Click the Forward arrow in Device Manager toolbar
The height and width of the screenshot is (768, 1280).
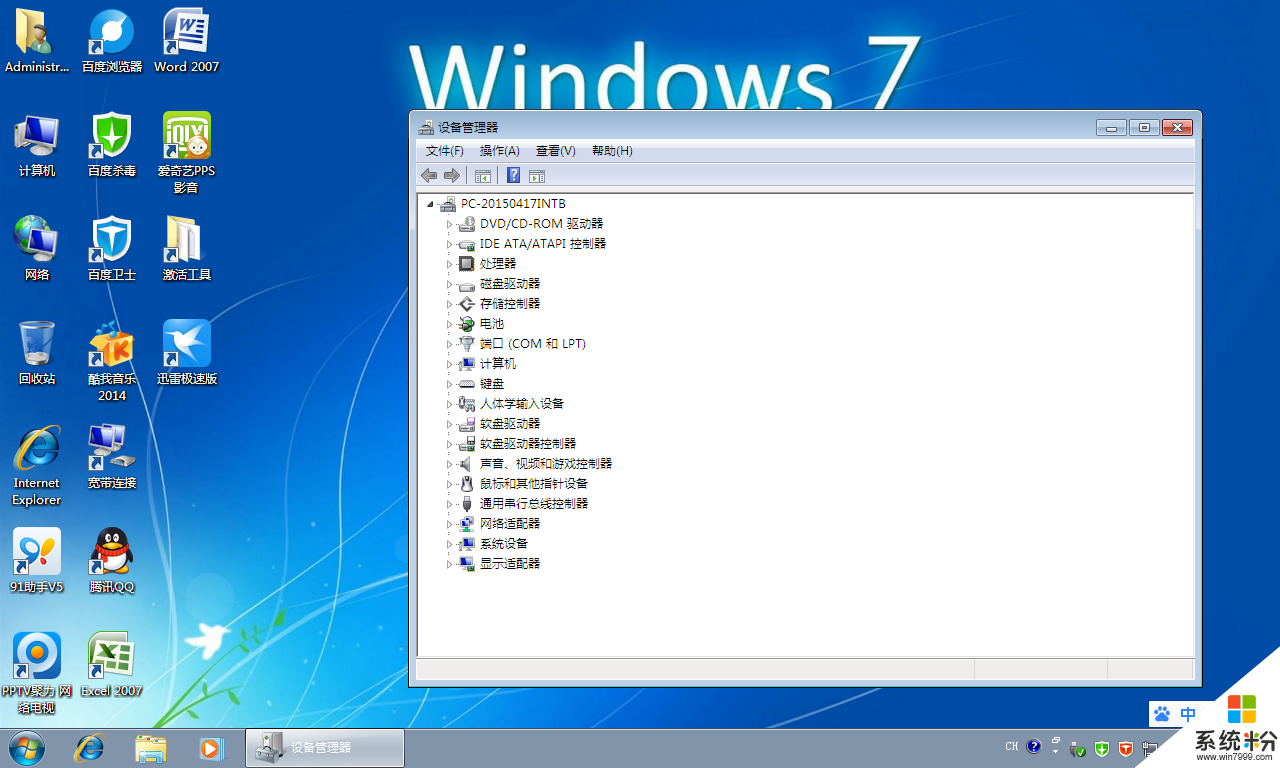451,176
